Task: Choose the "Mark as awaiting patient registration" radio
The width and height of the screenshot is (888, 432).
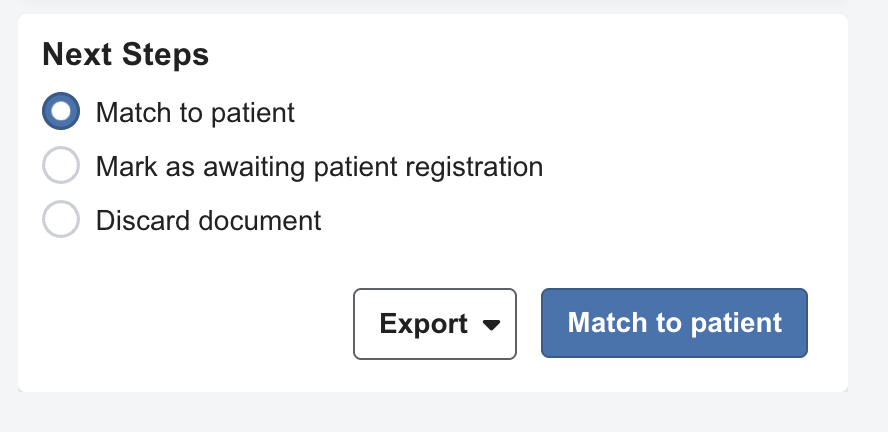Action: coord(61,166)
